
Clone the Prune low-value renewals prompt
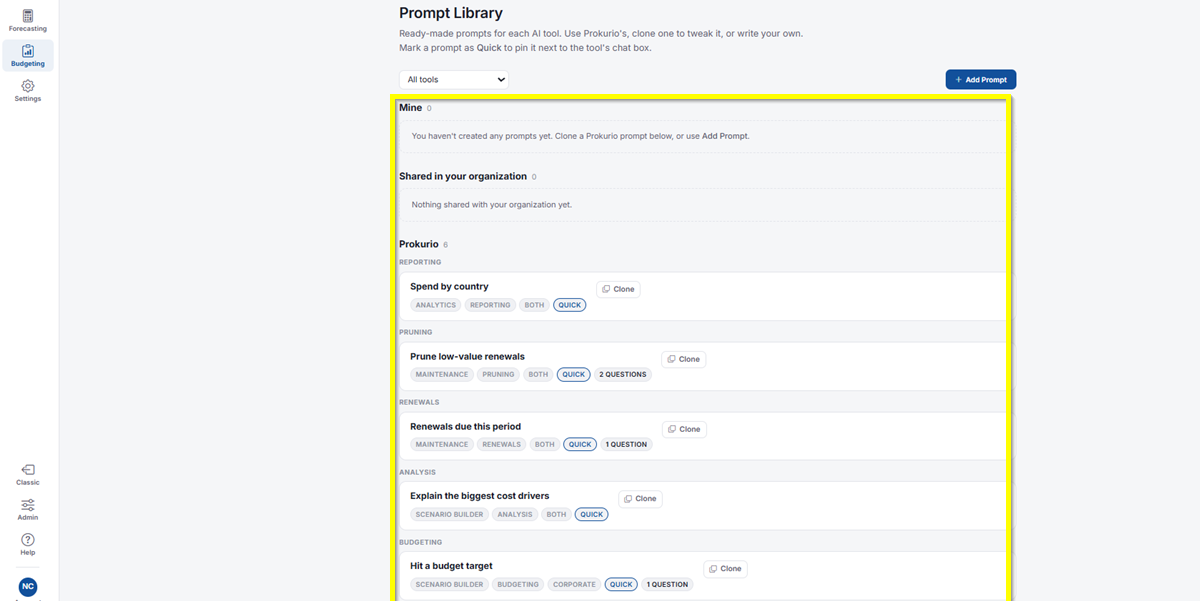(x=683, y=359)
